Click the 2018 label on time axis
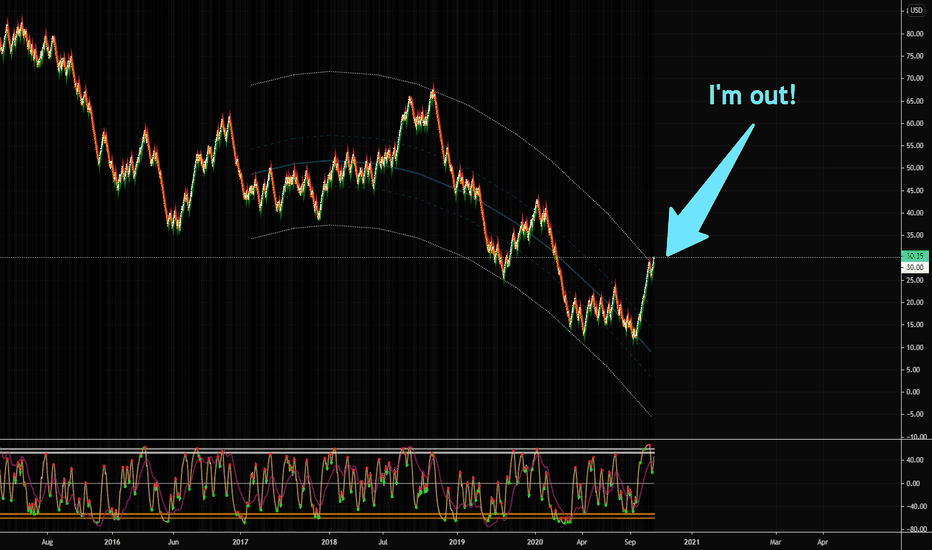The width and height of the screenshot is (932, 550). coord(329,542)
